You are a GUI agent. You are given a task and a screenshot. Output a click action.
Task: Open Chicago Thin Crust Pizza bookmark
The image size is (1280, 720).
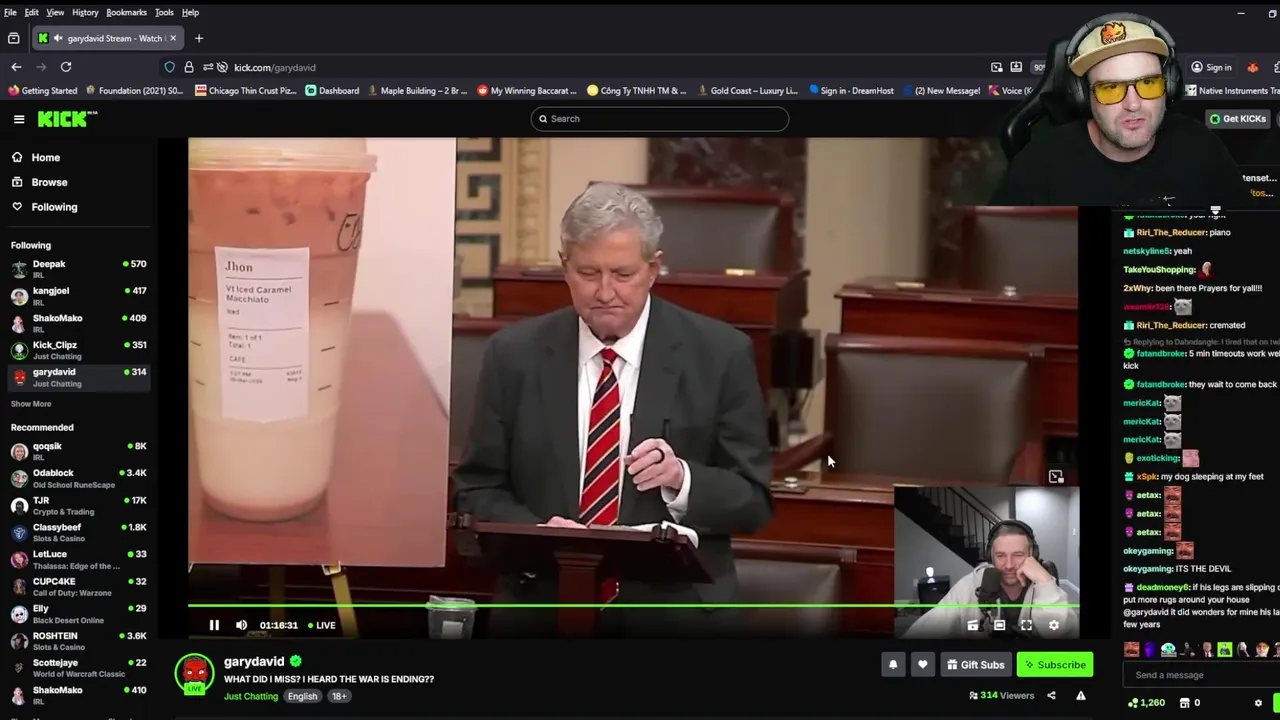246,90
